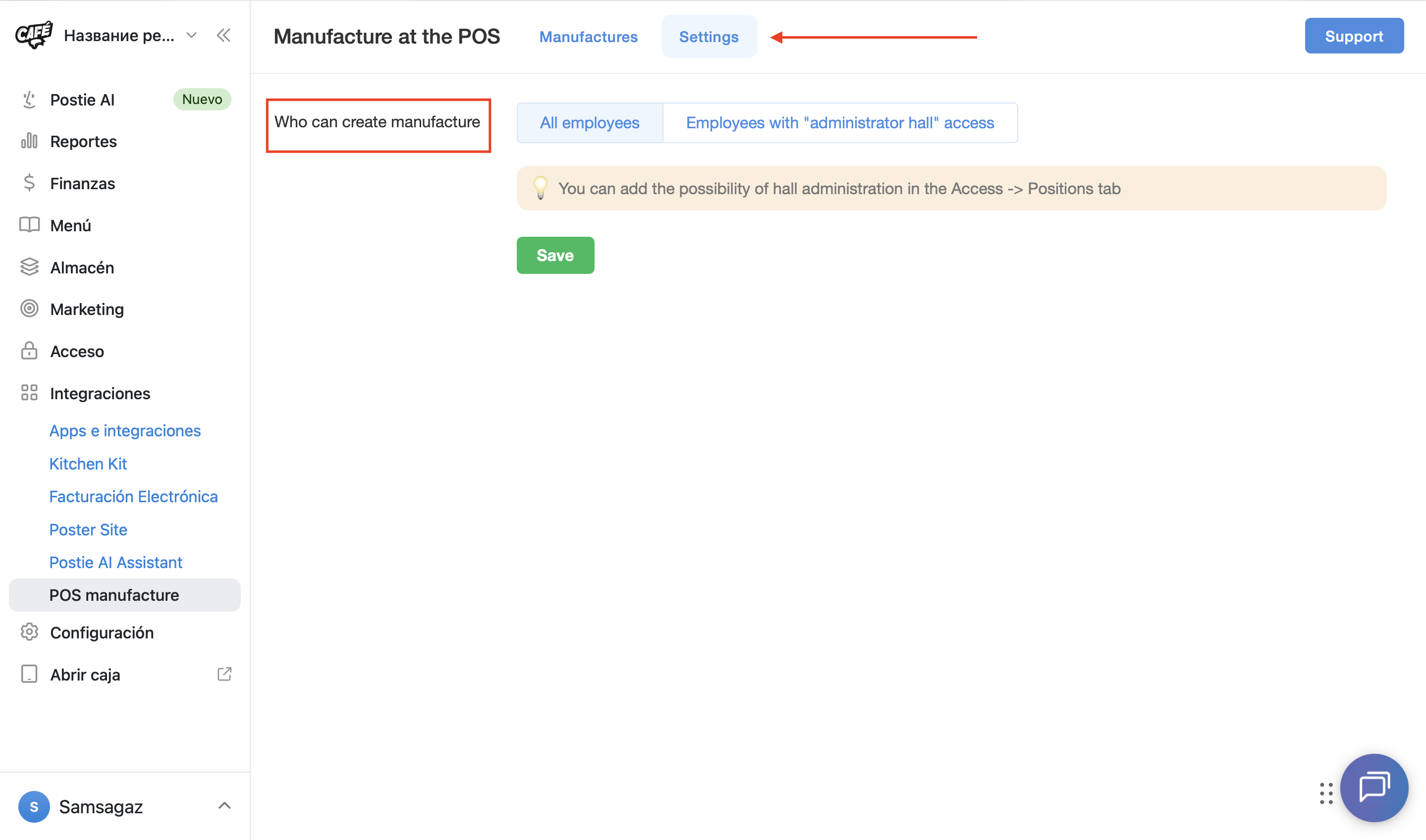Viewport: 1426px width, 840px height.
Task: Open Facturación Electrónica link
Action: [134, 496]
